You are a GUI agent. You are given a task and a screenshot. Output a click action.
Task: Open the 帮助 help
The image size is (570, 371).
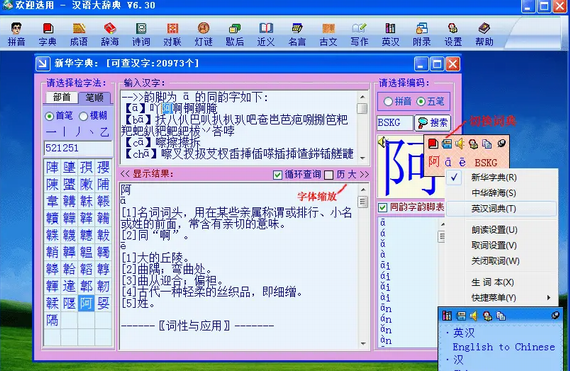[484, 34]
